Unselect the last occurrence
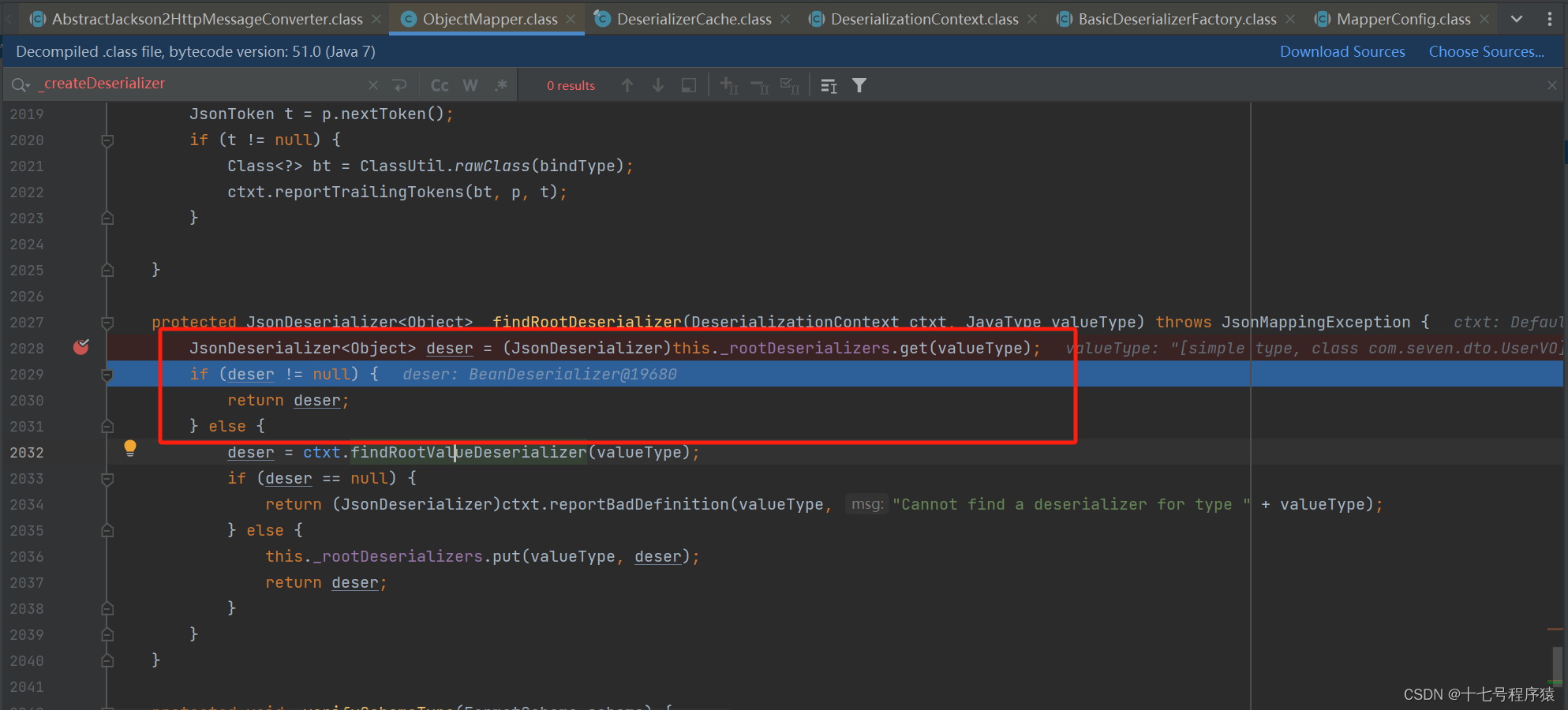This screenshot has width=1568, height=710. [760, 85]
